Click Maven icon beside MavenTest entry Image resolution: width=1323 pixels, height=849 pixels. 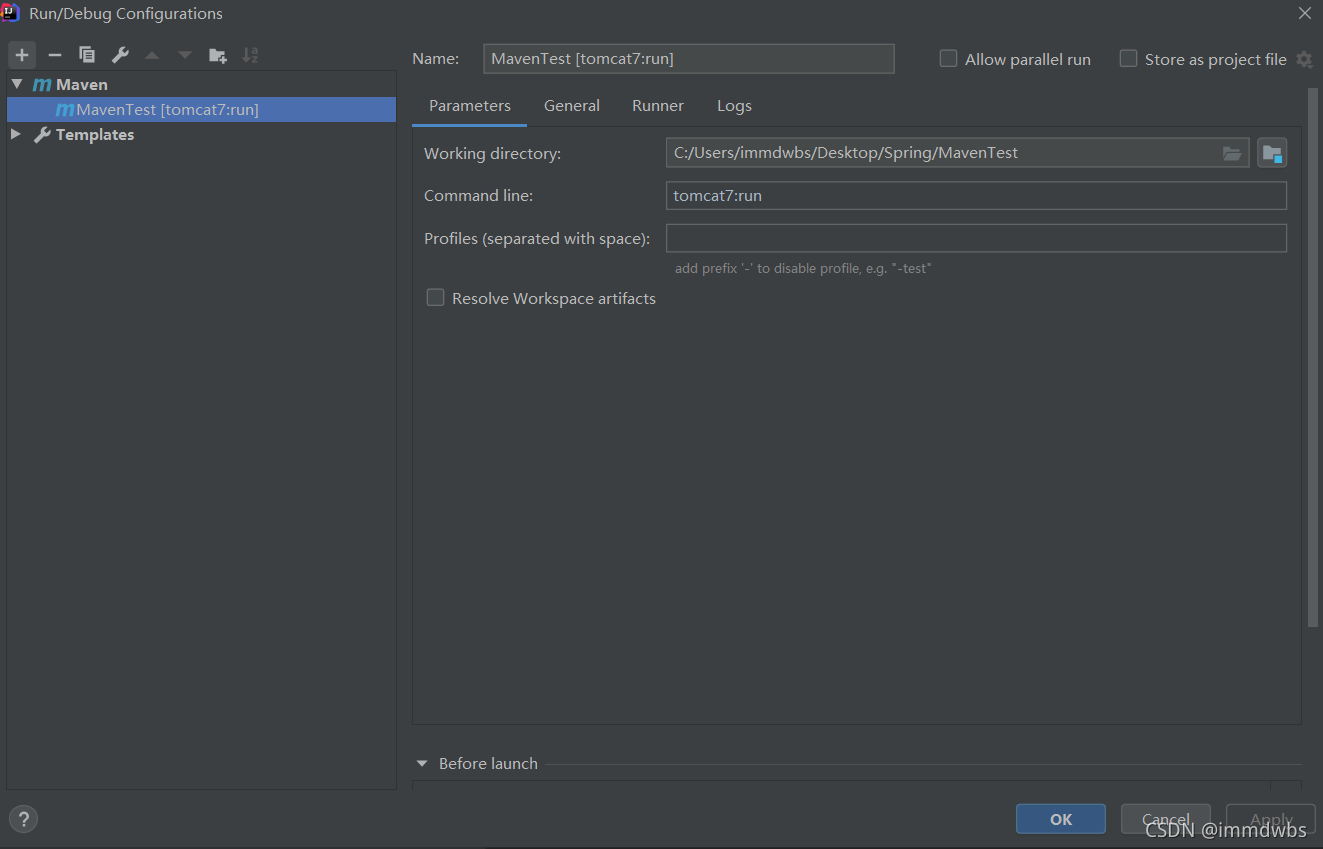click(65, 109)
